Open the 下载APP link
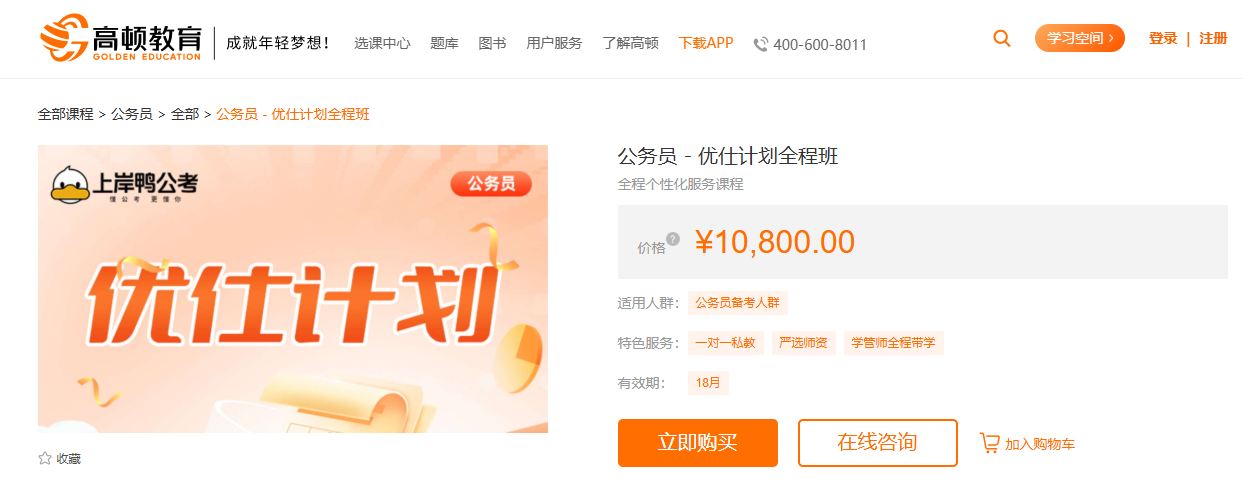The width and height of the screenshot is (1243, 492). 706,43
